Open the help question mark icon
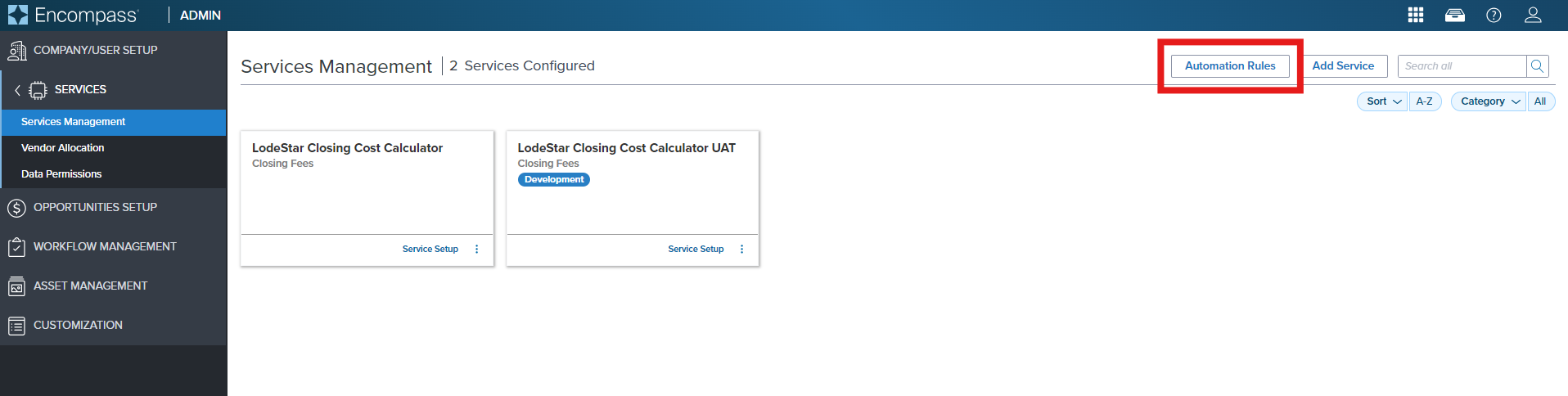 pyautogui.click(x=1494, y=15)
